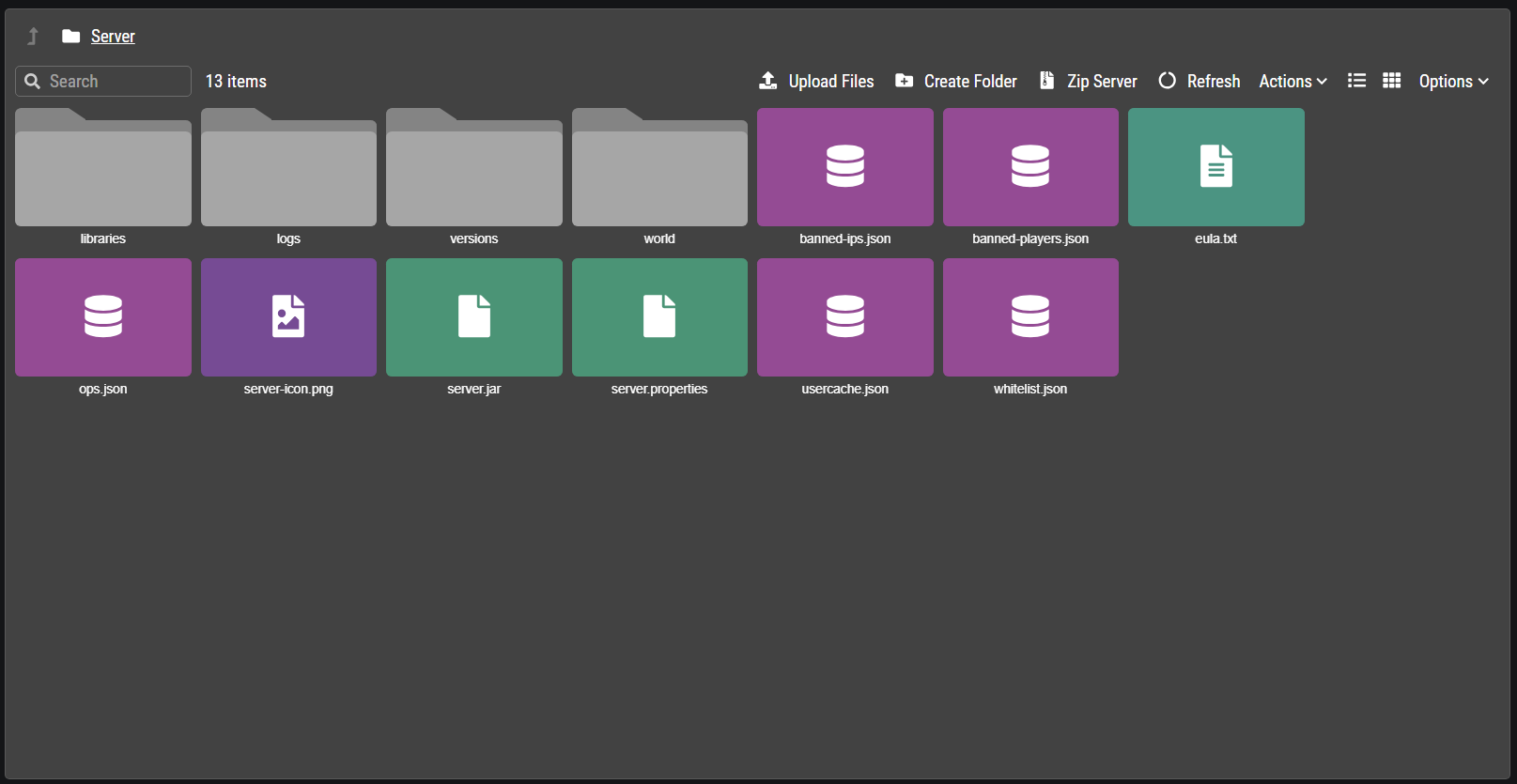1517x784 pixels.
Task: Select the eula.txt file tile
Action: 1216,167
